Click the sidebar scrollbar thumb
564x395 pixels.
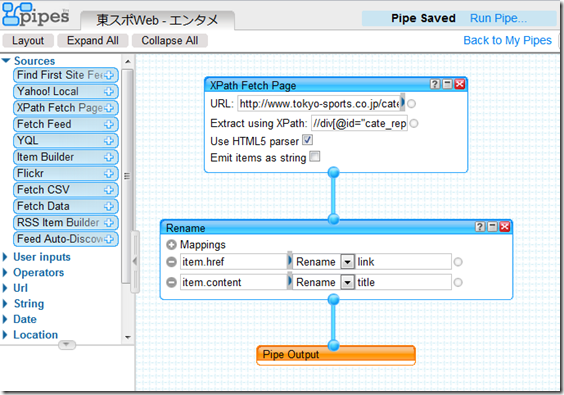pos(127,176)
